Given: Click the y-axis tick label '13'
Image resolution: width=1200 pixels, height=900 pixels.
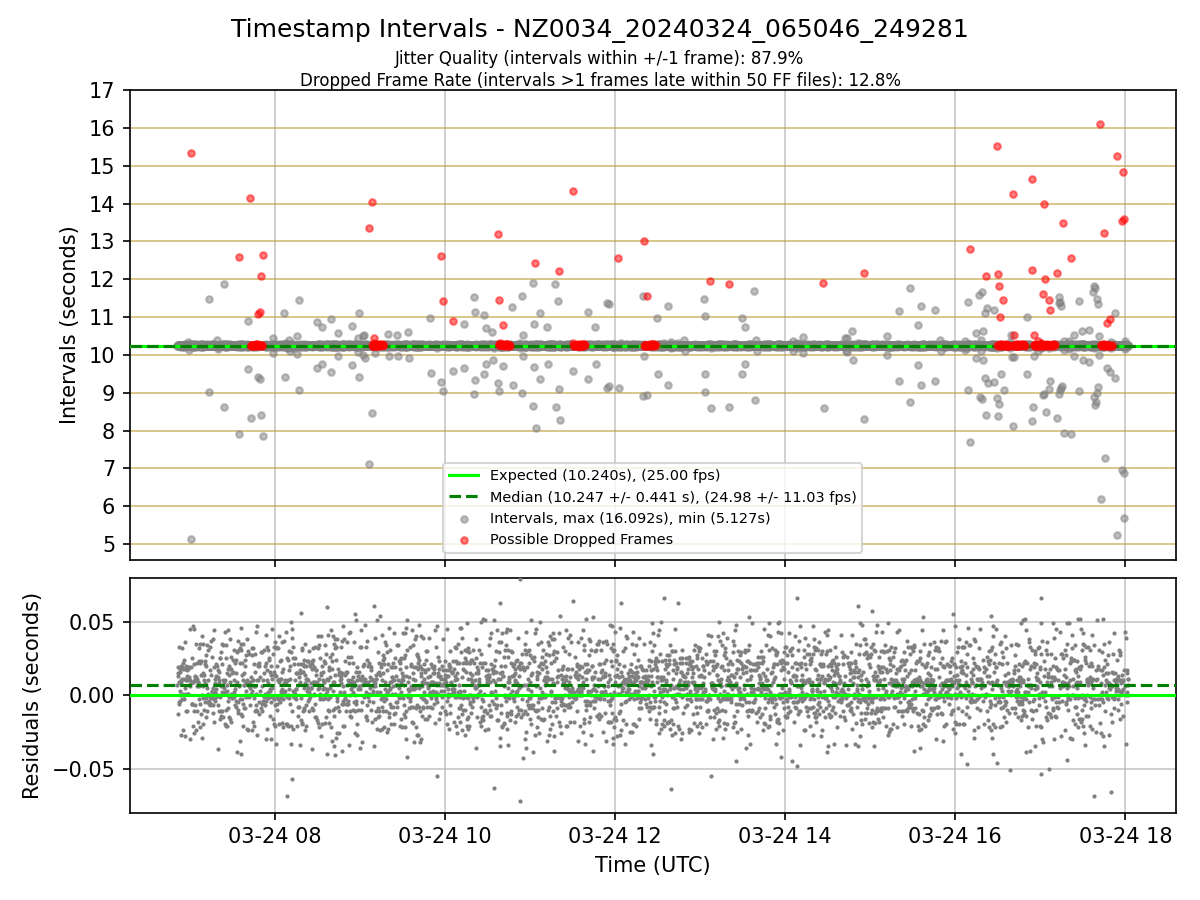Looking at the screenshot, I should pyautogui.click(x=103, y=241).
